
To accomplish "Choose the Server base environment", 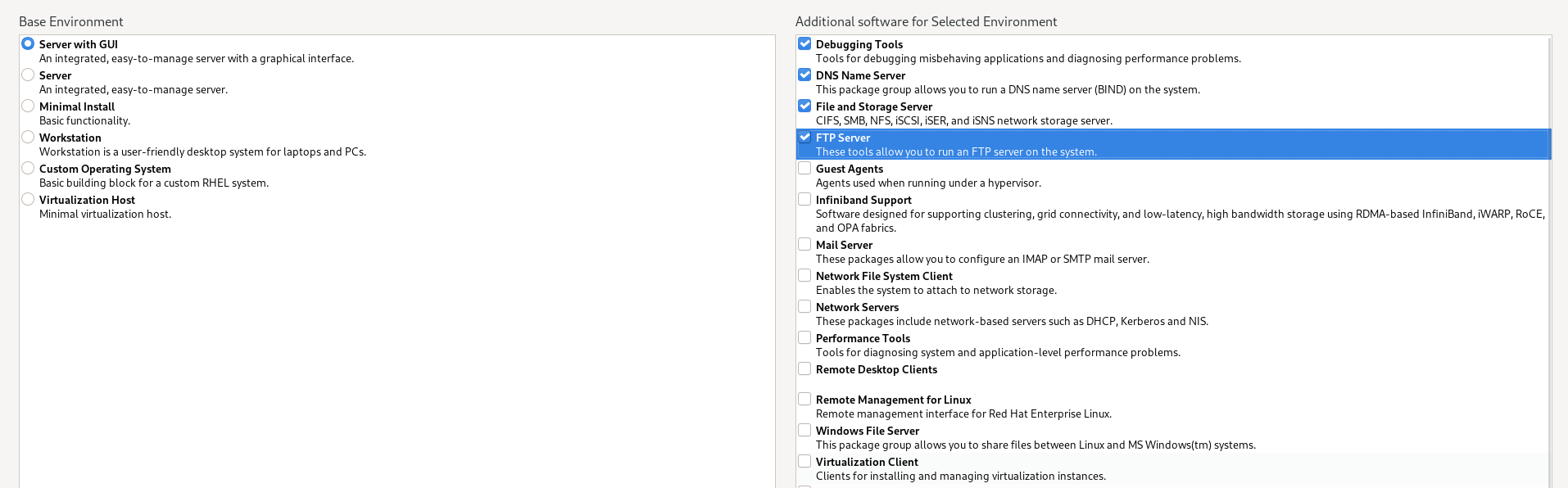I will [28, 75].
